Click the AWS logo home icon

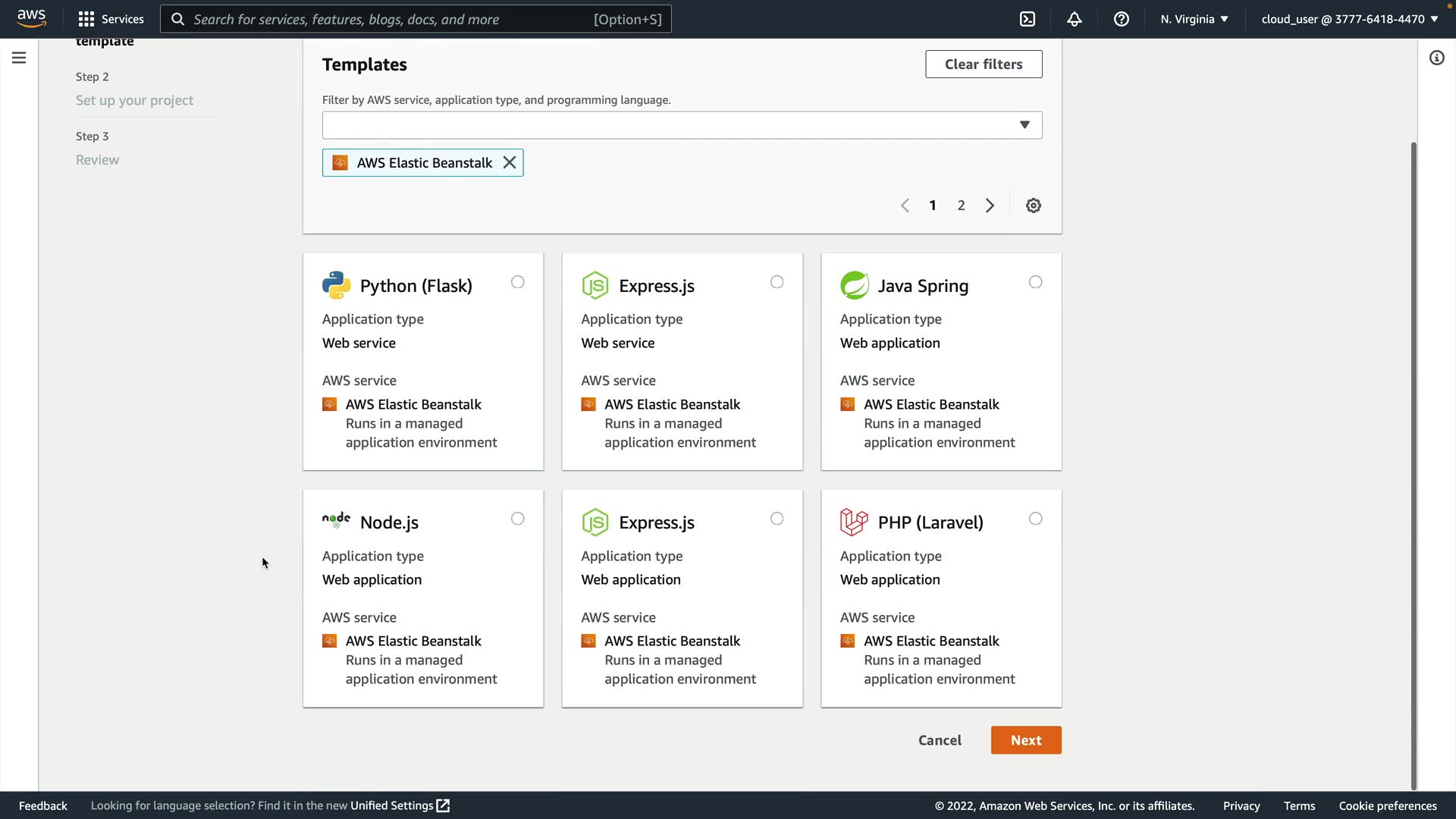tap(31, 18)
